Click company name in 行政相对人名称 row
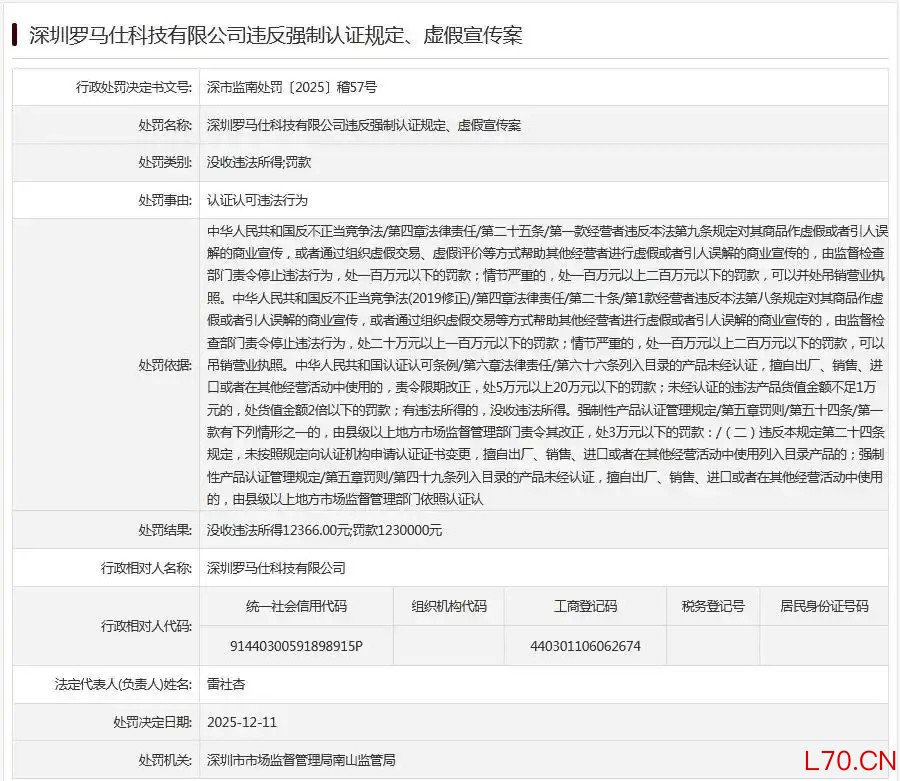This screenshot has width=900, height=781. 276,567
